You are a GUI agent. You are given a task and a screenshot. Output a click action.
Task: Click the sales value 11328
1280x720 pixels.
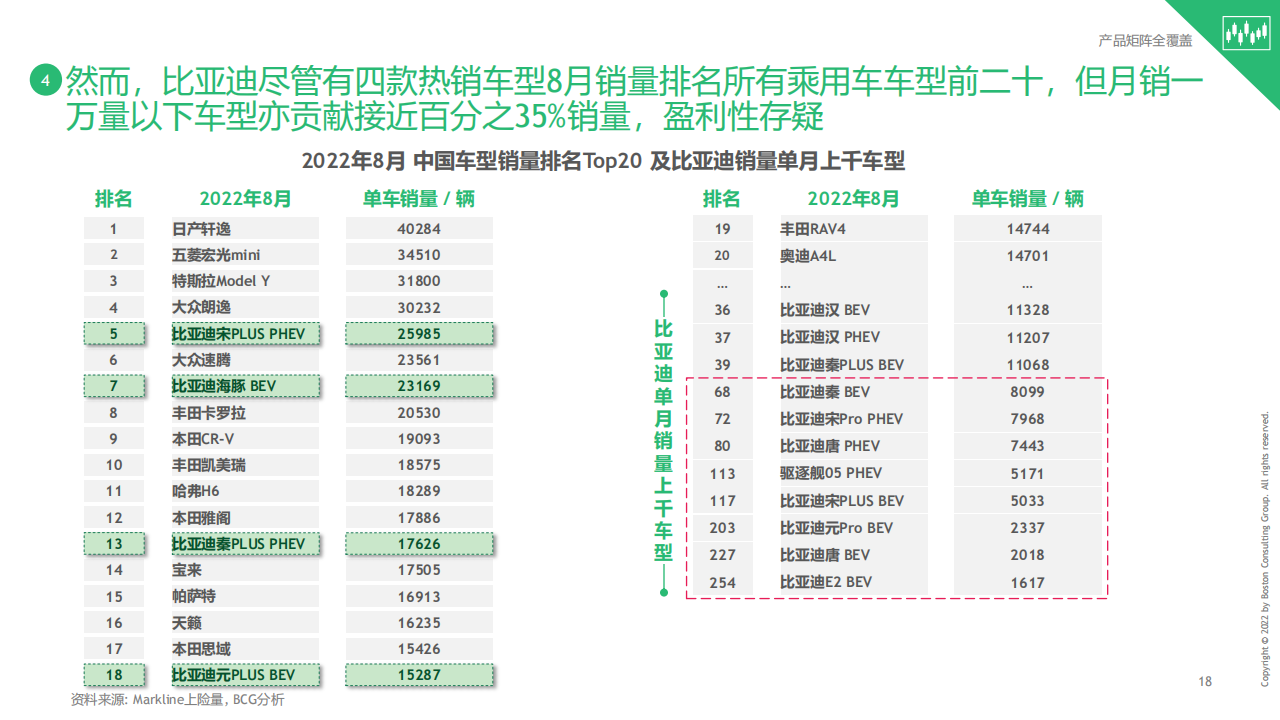(x=1028, y=310)
